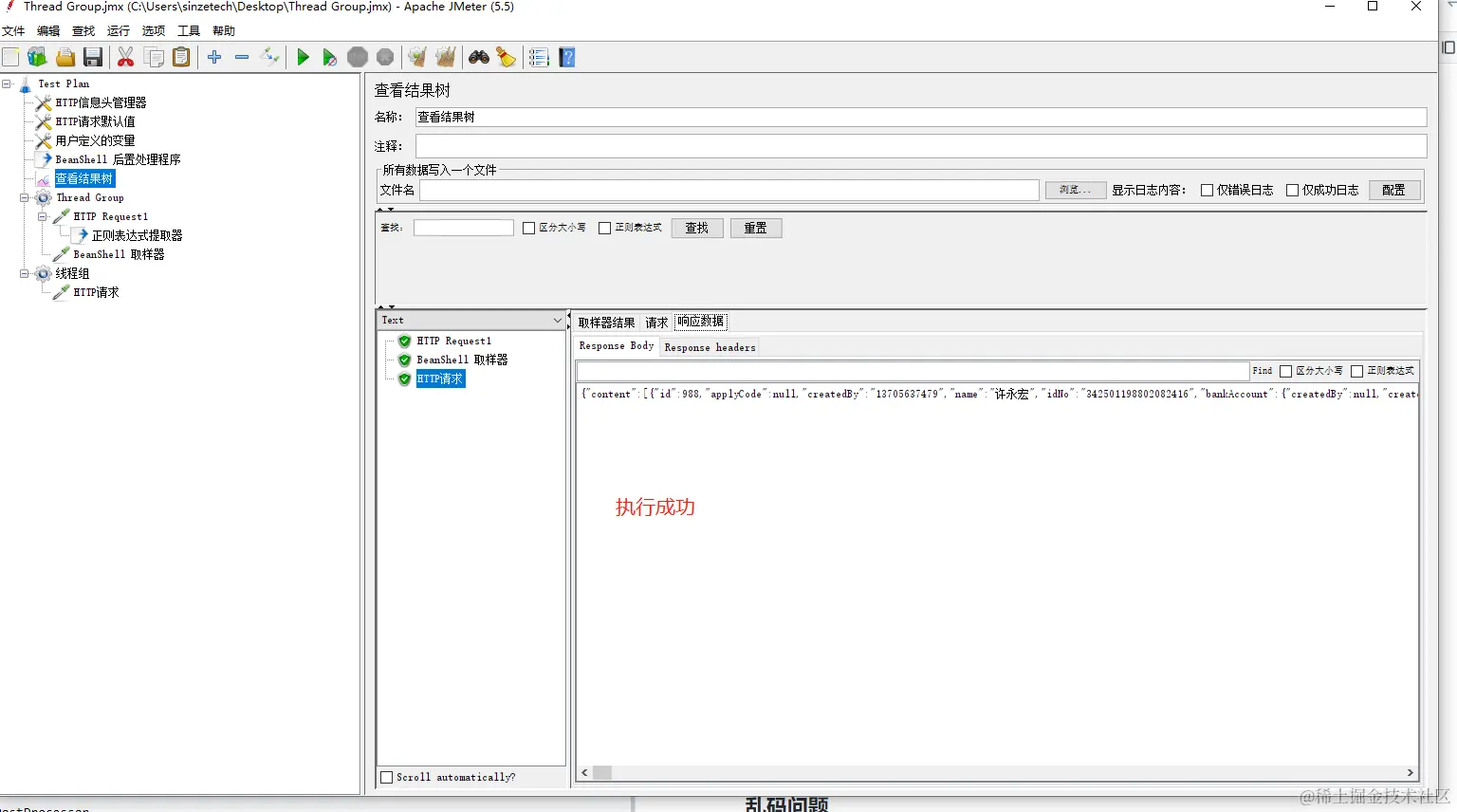
Task: Click the 查找 search button
Action: tap(697, 228)
